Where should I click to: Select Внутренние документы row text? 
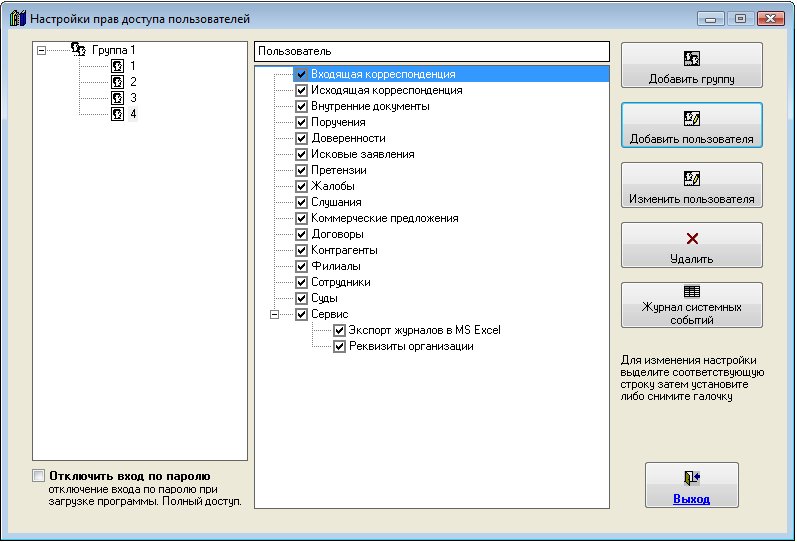pos(370,106)
